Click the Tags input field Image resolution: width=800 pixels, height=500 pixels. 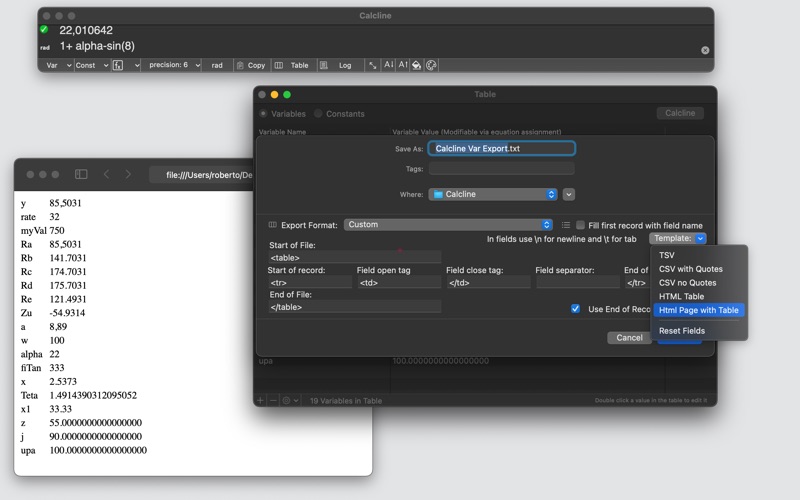(502, 168)
